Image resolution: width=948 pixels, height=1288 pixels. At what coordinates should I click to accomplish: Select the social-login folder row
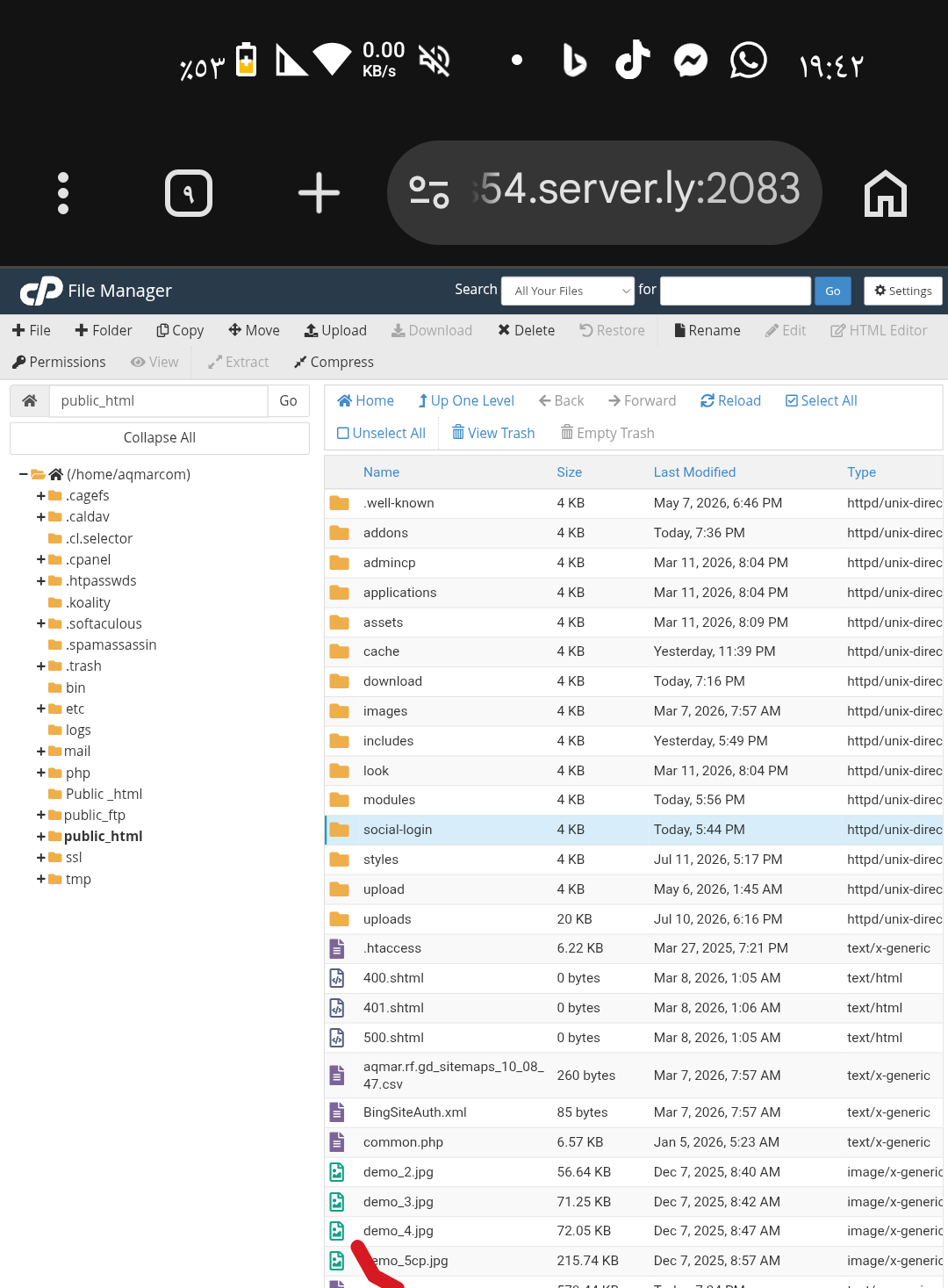(x=634, y=830)
